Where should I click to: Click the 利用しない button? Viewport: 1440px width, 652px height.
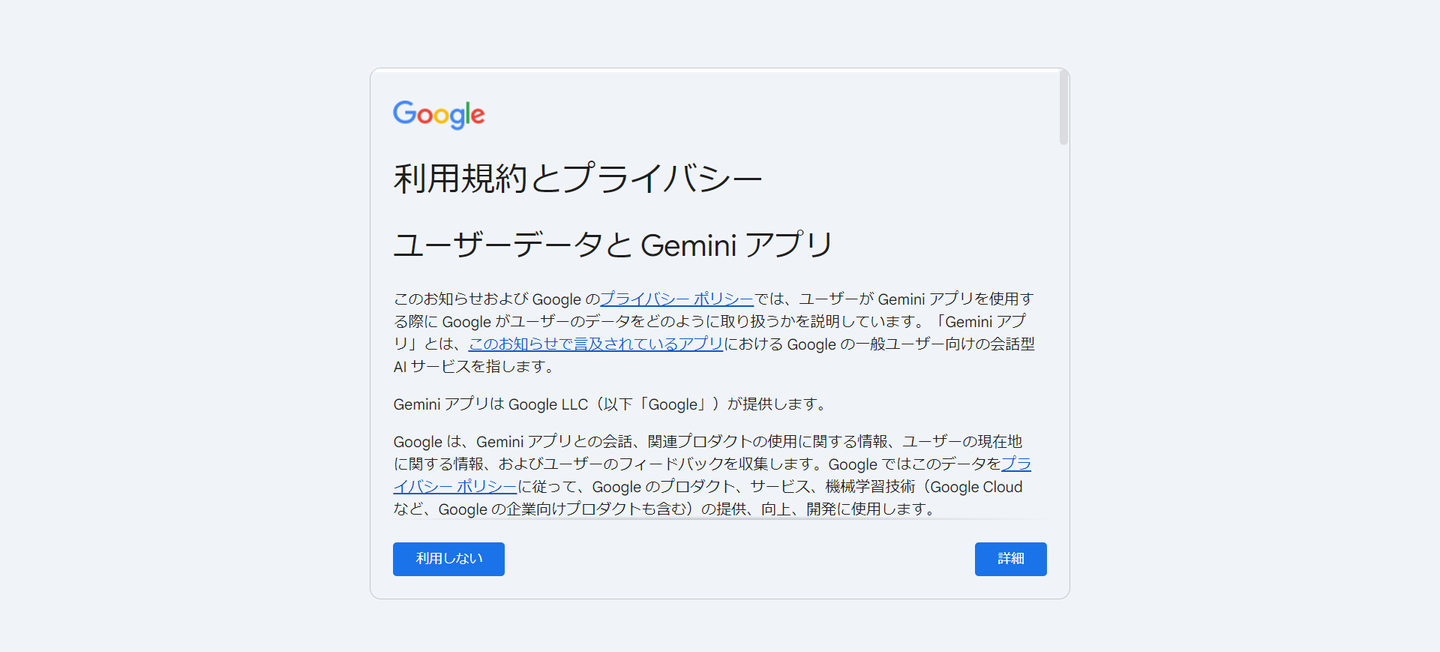coord(448,559)
